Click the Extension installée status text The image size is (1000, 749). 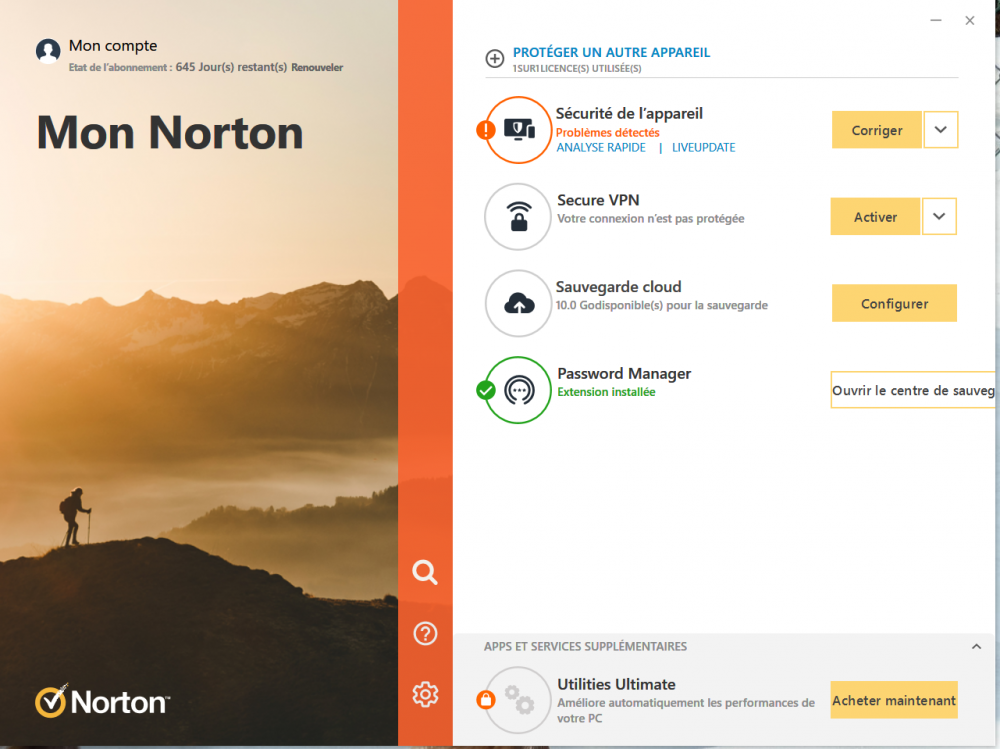607,392
